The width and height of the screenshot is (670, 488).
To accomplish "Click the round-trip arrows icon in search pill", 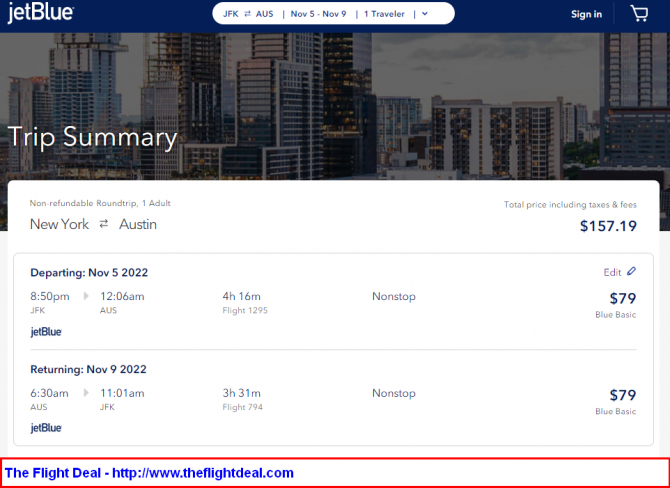I will (x=247, y=14).
